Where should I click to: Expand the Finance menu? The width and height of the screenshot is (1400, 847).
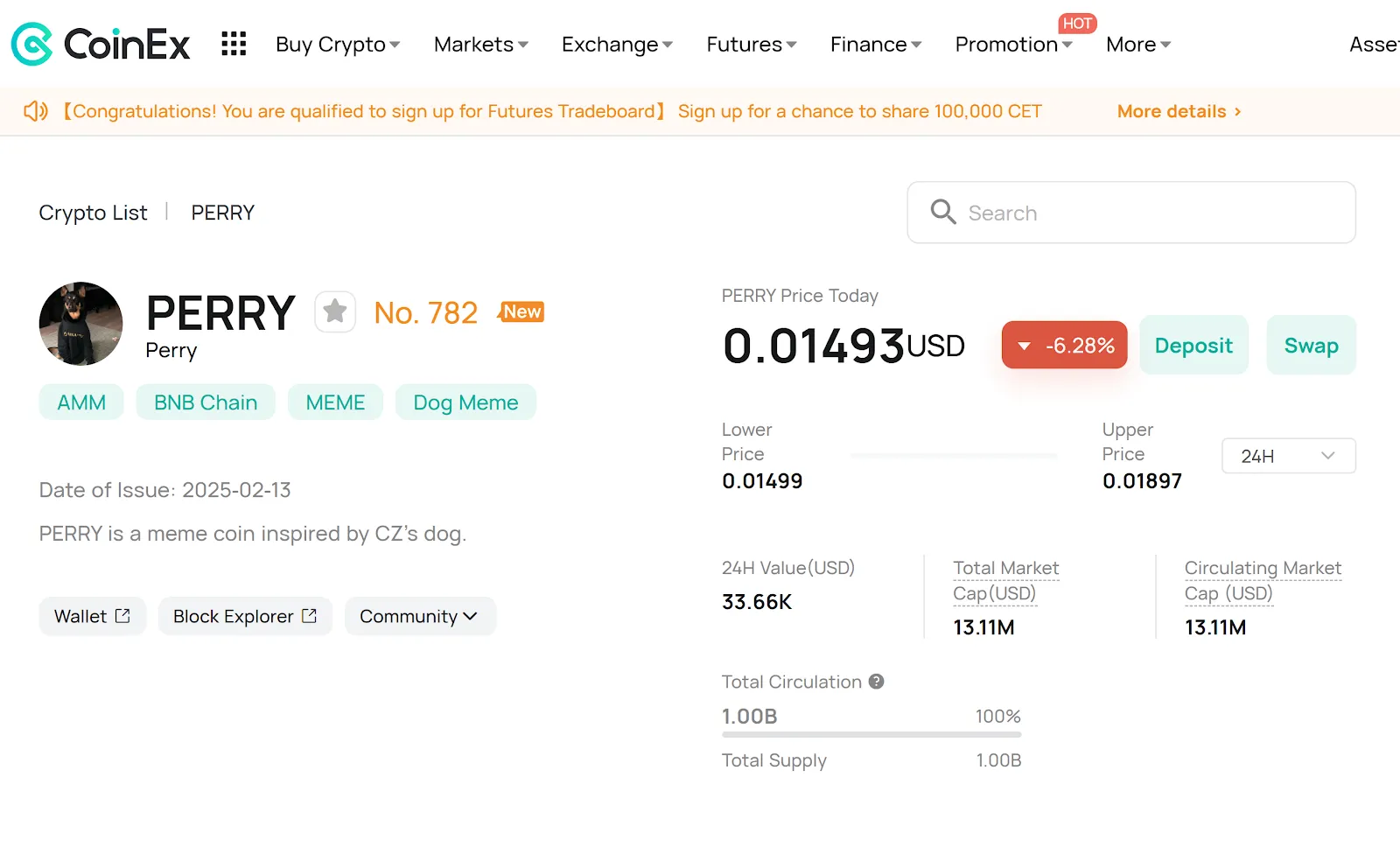tap(876, 45)
